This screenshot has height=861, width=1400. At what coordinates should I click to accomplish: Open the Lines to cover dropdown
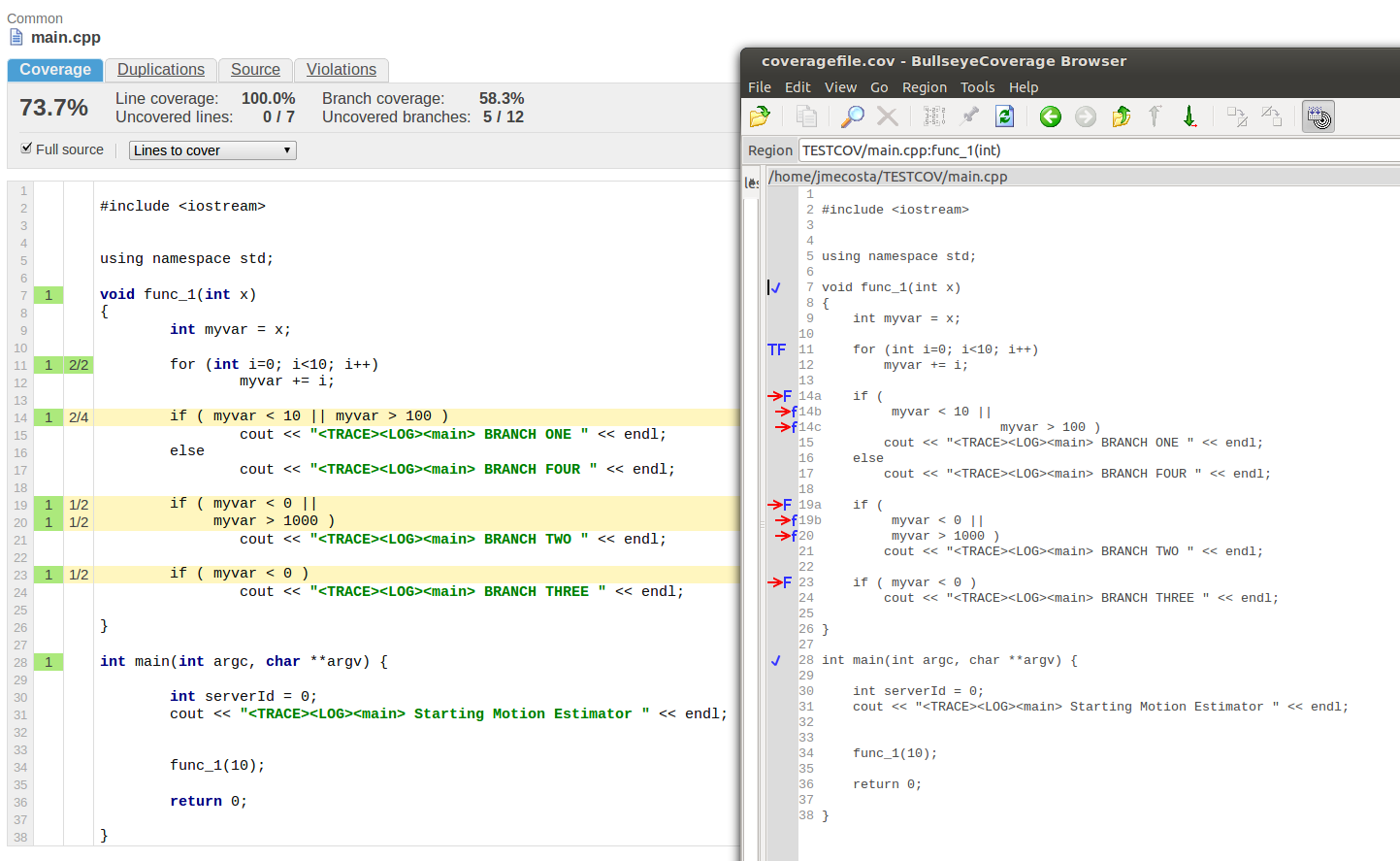(212, 150)
